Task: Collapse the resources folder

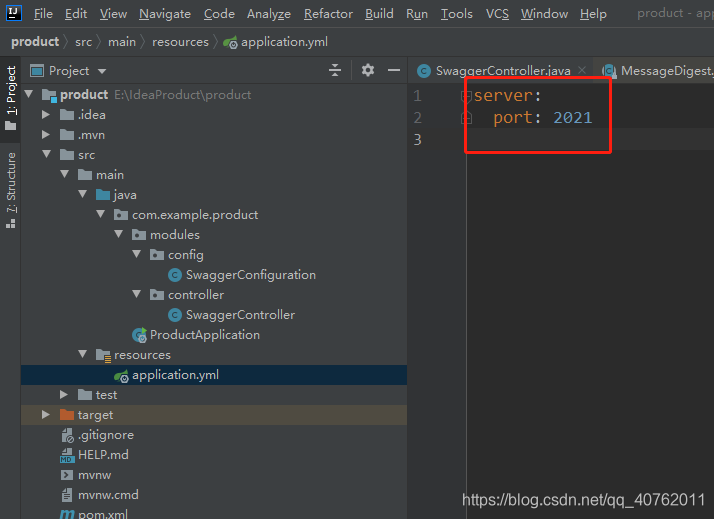Action: 82,354
